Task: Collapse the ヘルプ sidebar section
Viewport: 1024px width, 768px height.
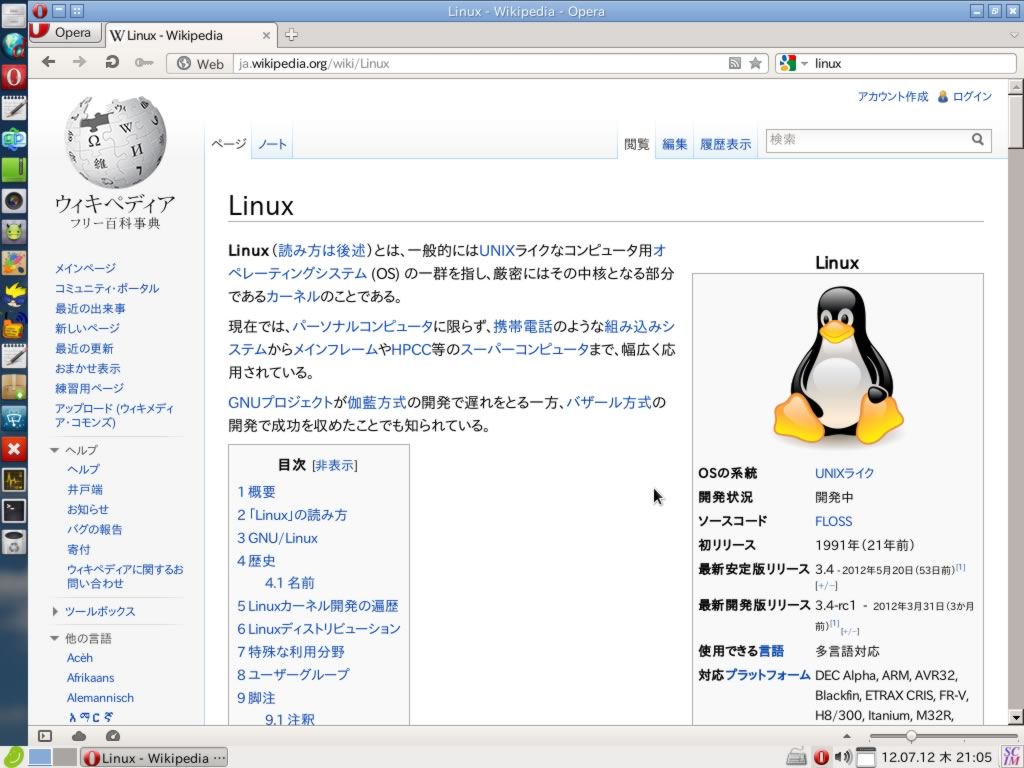Action: coord(54,450)
